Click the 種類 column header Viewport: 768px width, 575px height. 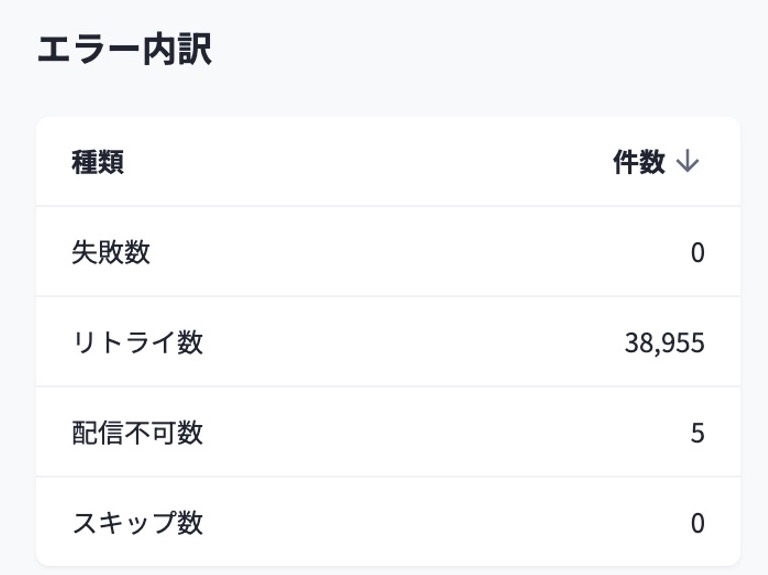pos(98,163)
